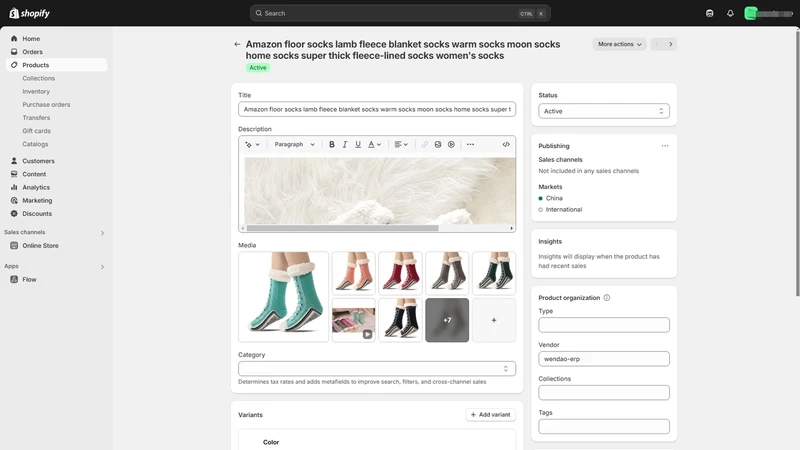Open notifications bell

[730, 13]
